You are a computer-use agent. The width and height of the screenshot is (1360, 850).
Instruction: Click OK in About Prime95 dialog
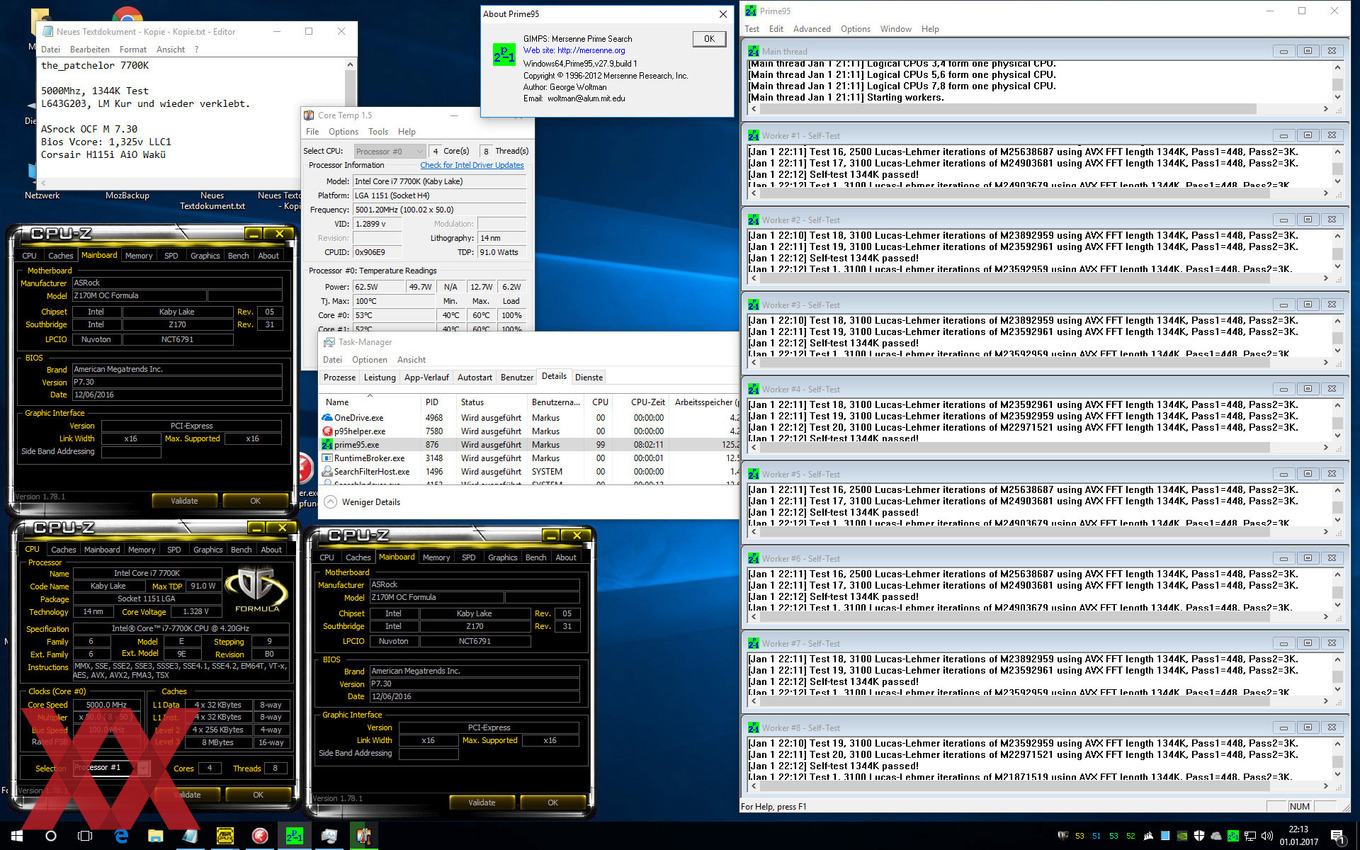coord(708,39)
